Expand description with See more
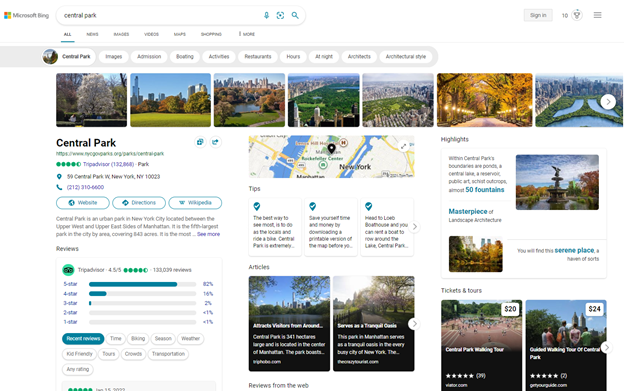The width and height of the screenshot is (624, 391). (208, 234)
